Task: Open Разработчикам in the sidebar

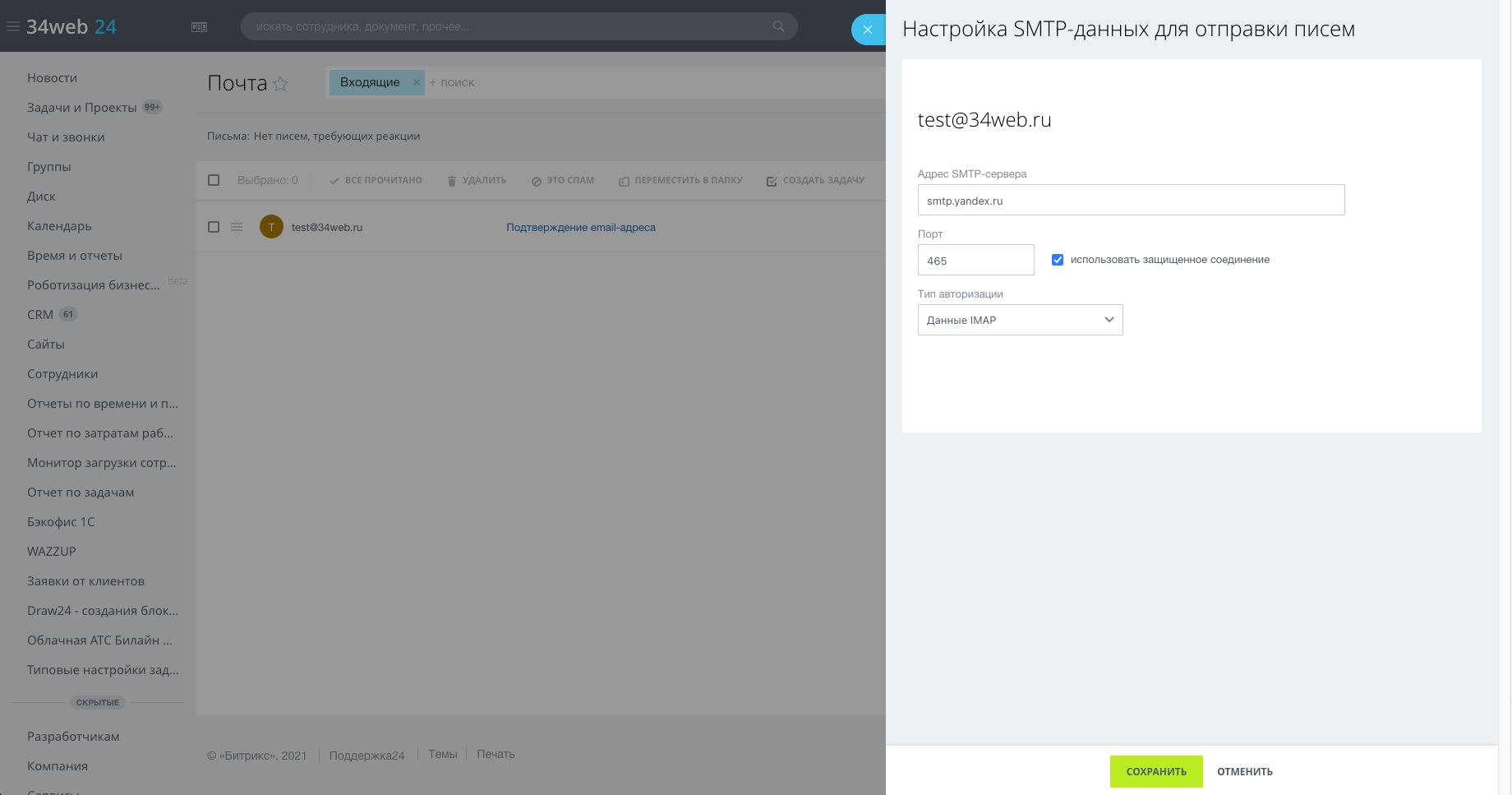Action: (73, 737)
